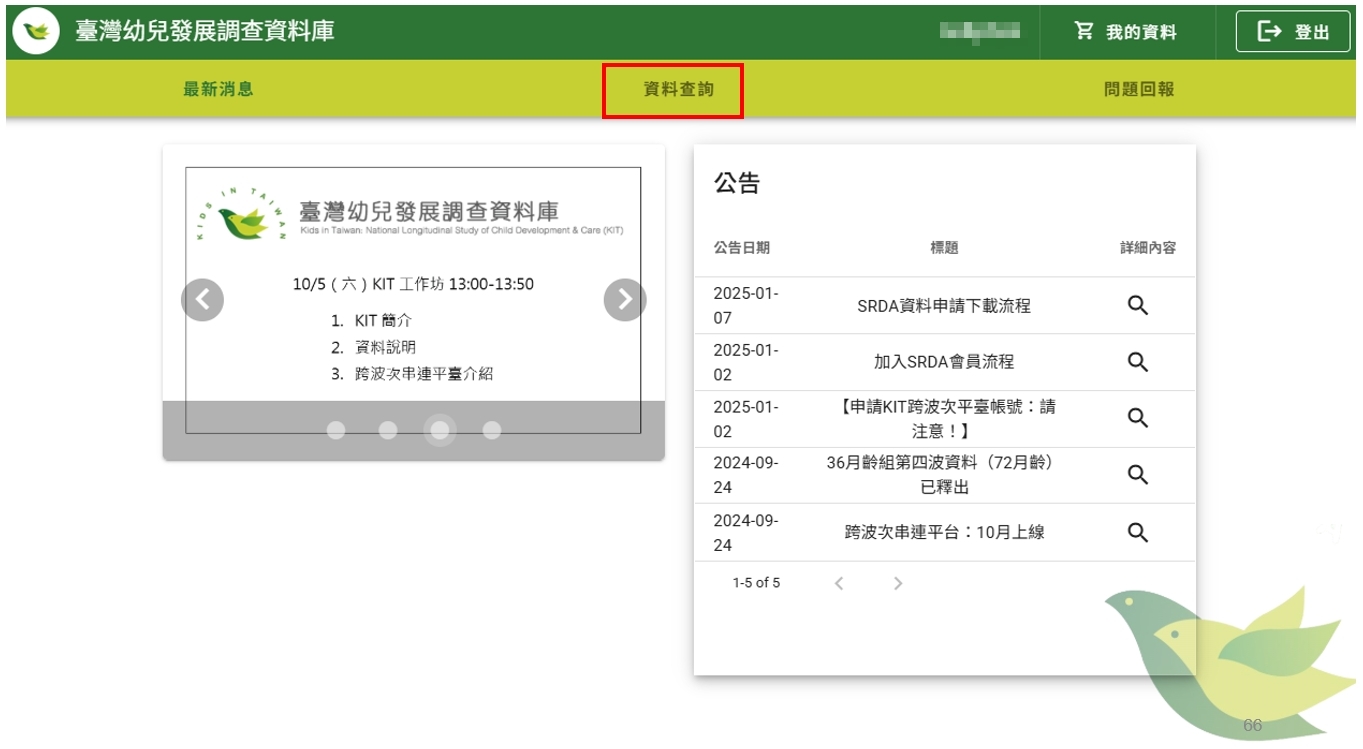Click the 登出 logout button

pos(1292,32)
